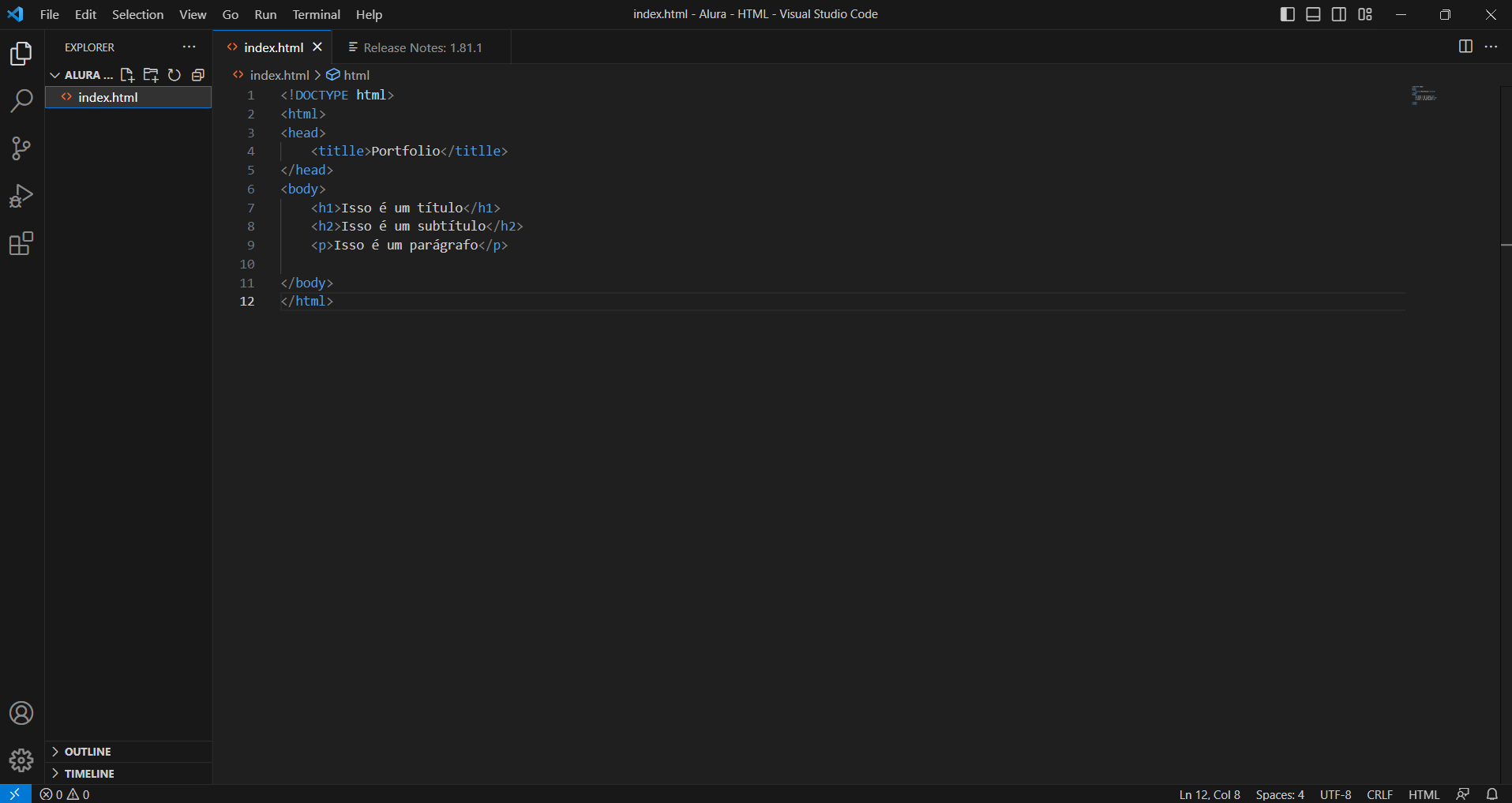Image resolution: width=1512 pixels, height=803 pixels.
Task: Click line number 10 in gutter
Action: point(247,264)
